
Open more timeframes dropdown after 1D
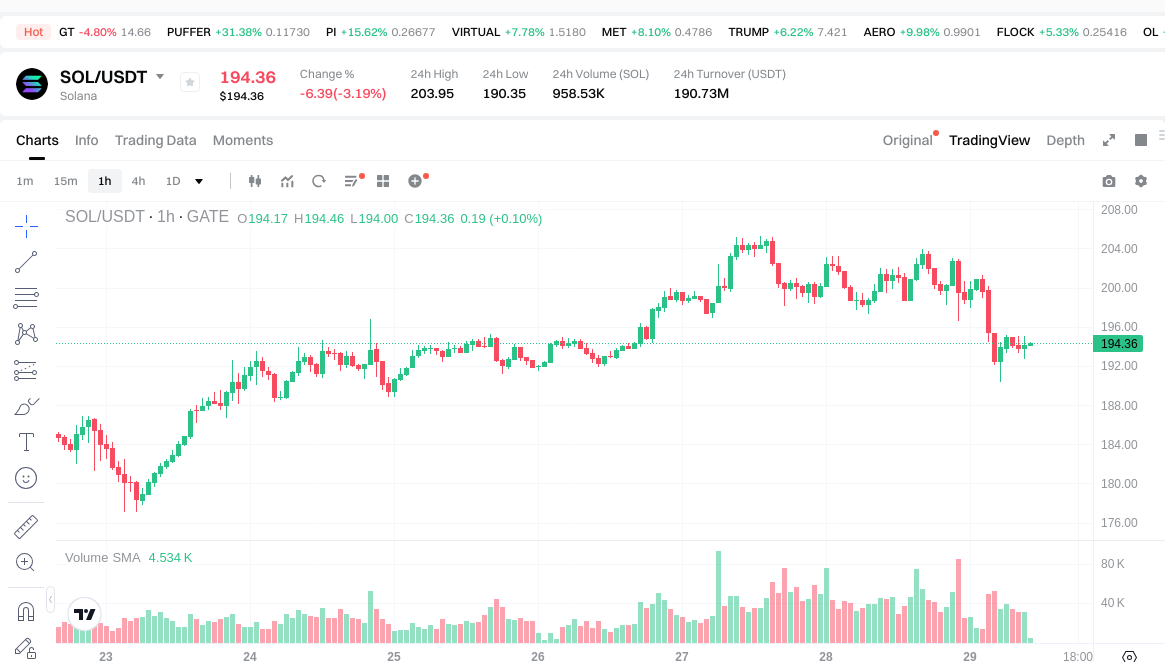point(199,181)
